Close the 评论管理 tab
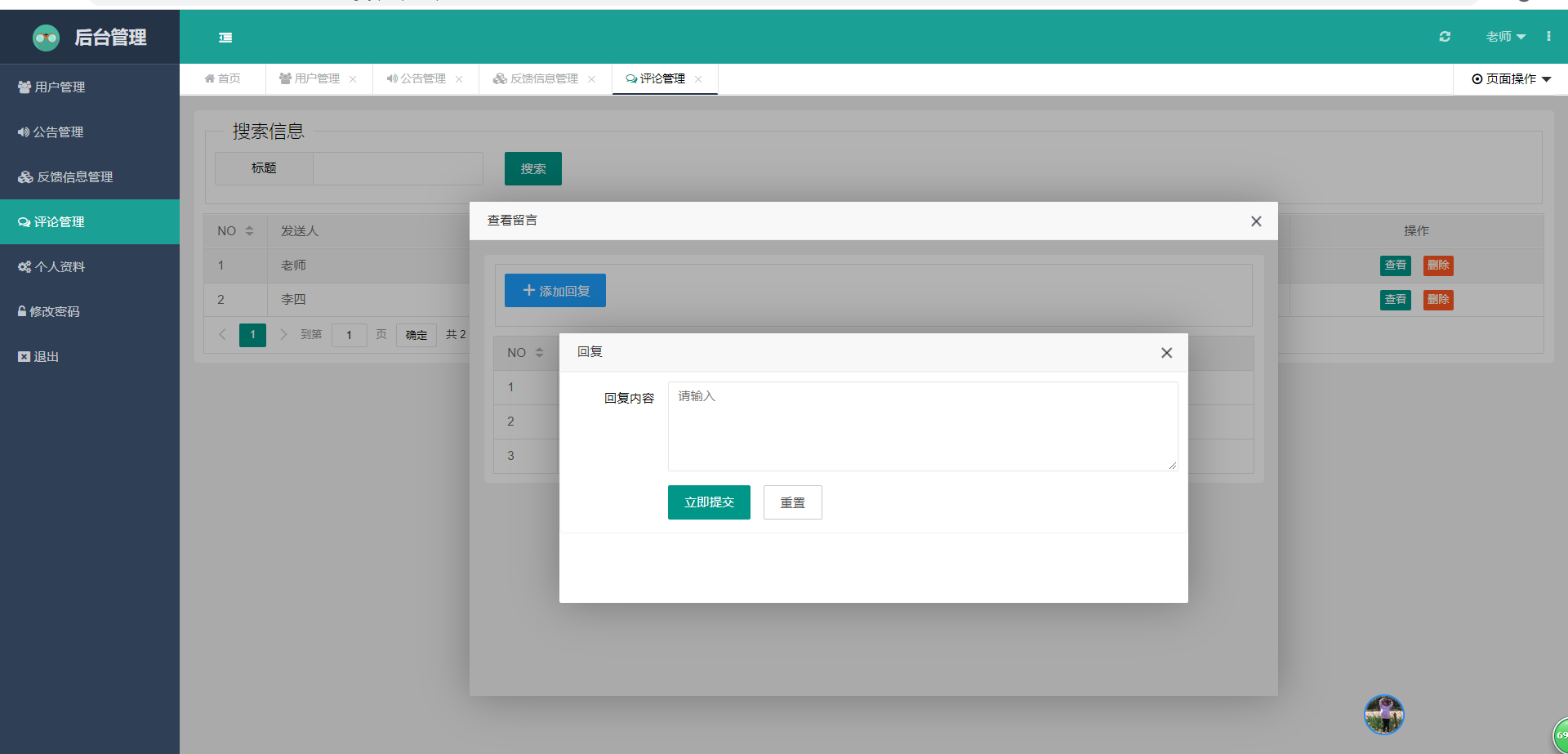Screen dimensions: 1568x754 pyautogui.click(x=698, y=79)
